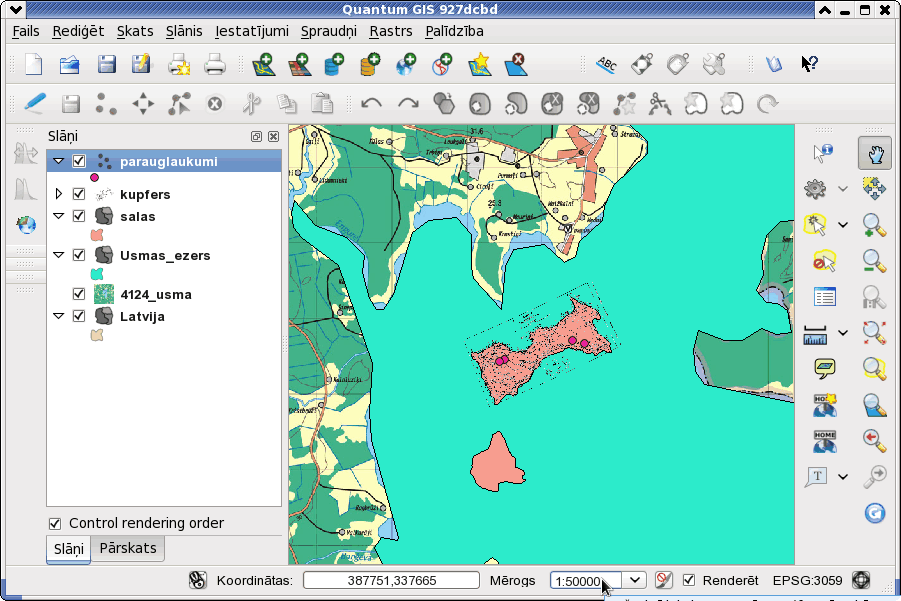Click the New Project icon
This screenshot has height=601, width=901.
click(x=34, y=64)
